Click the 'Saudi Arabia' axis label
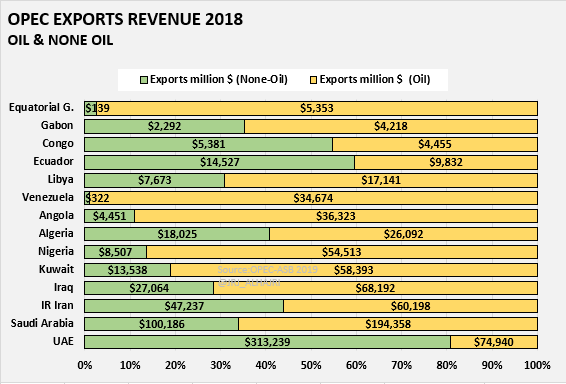This screenshot has width=566, height=384. tap(42, 323)
